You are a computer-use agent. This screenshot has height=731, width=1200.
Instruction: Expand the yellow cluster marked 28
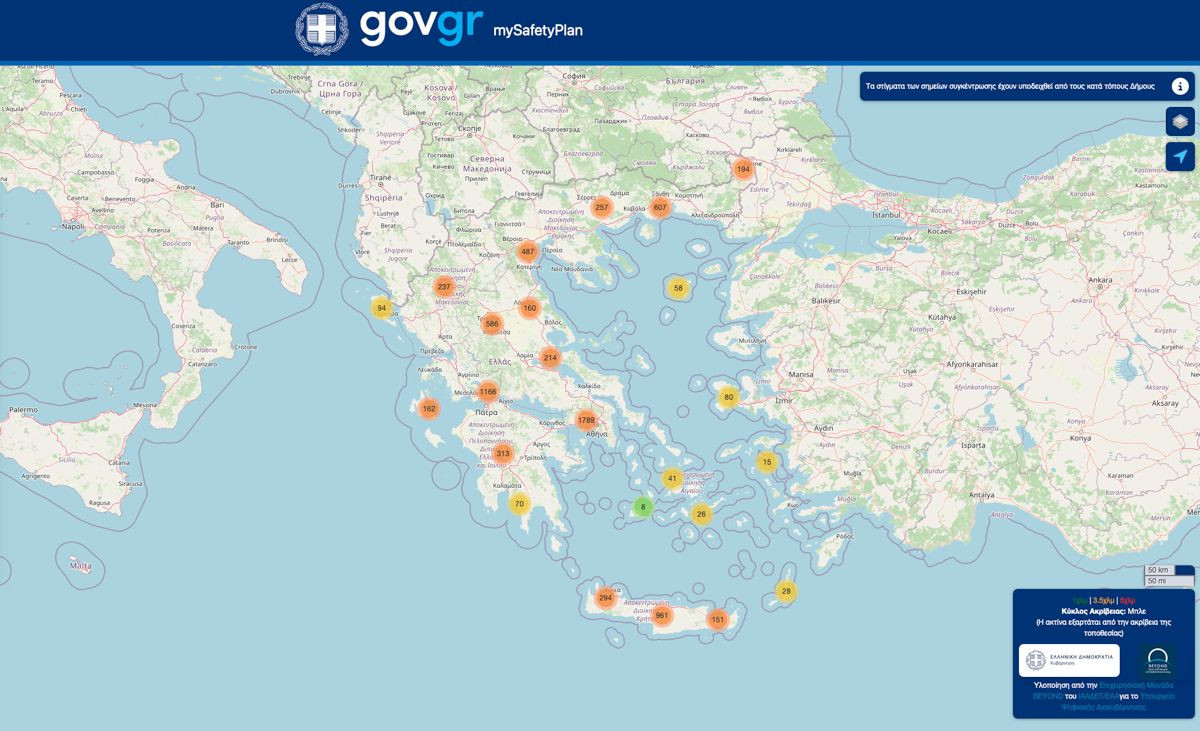(786, 591)
